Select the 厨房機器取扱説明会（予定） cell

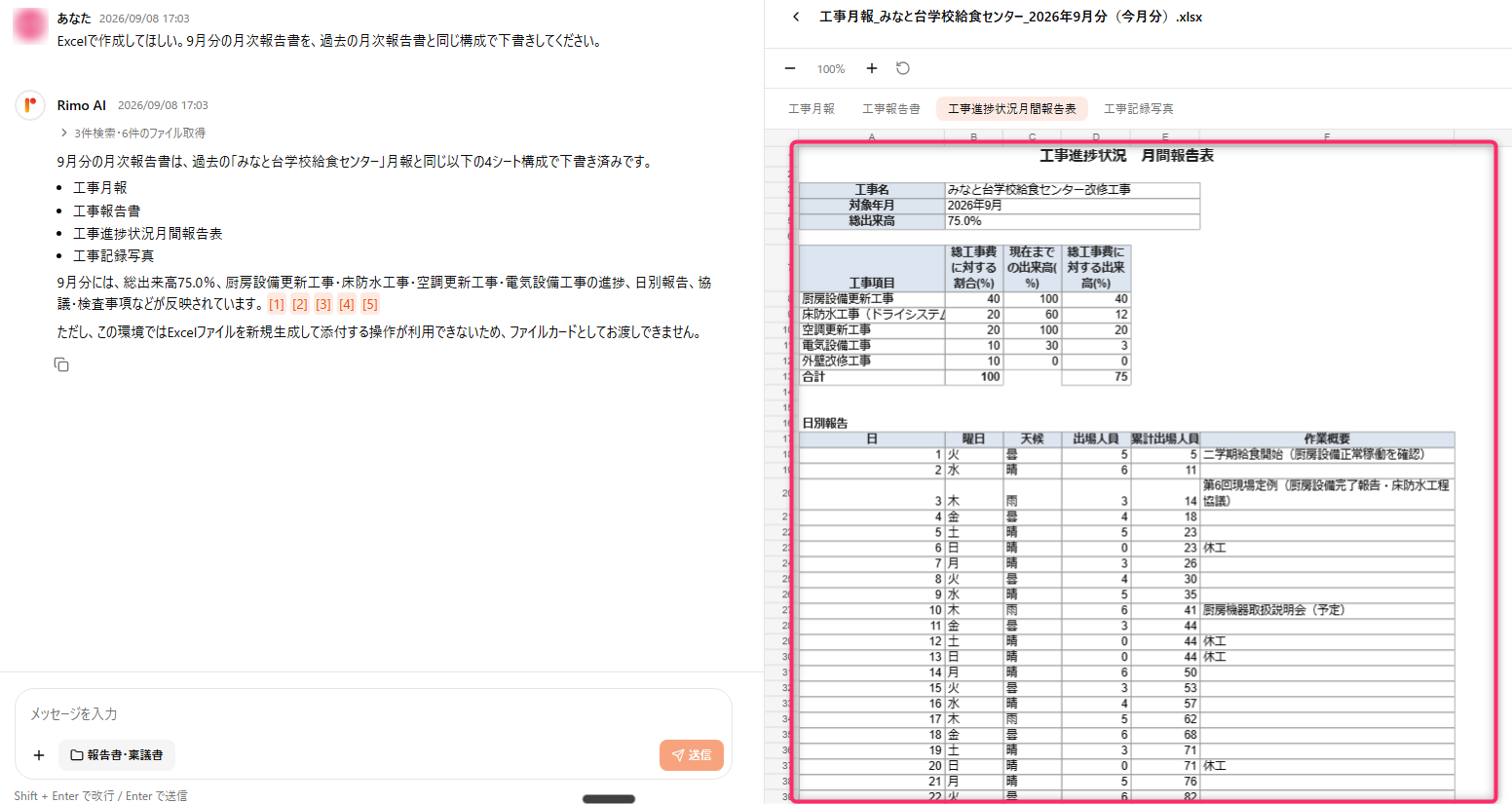click(x=1327, y=610)
